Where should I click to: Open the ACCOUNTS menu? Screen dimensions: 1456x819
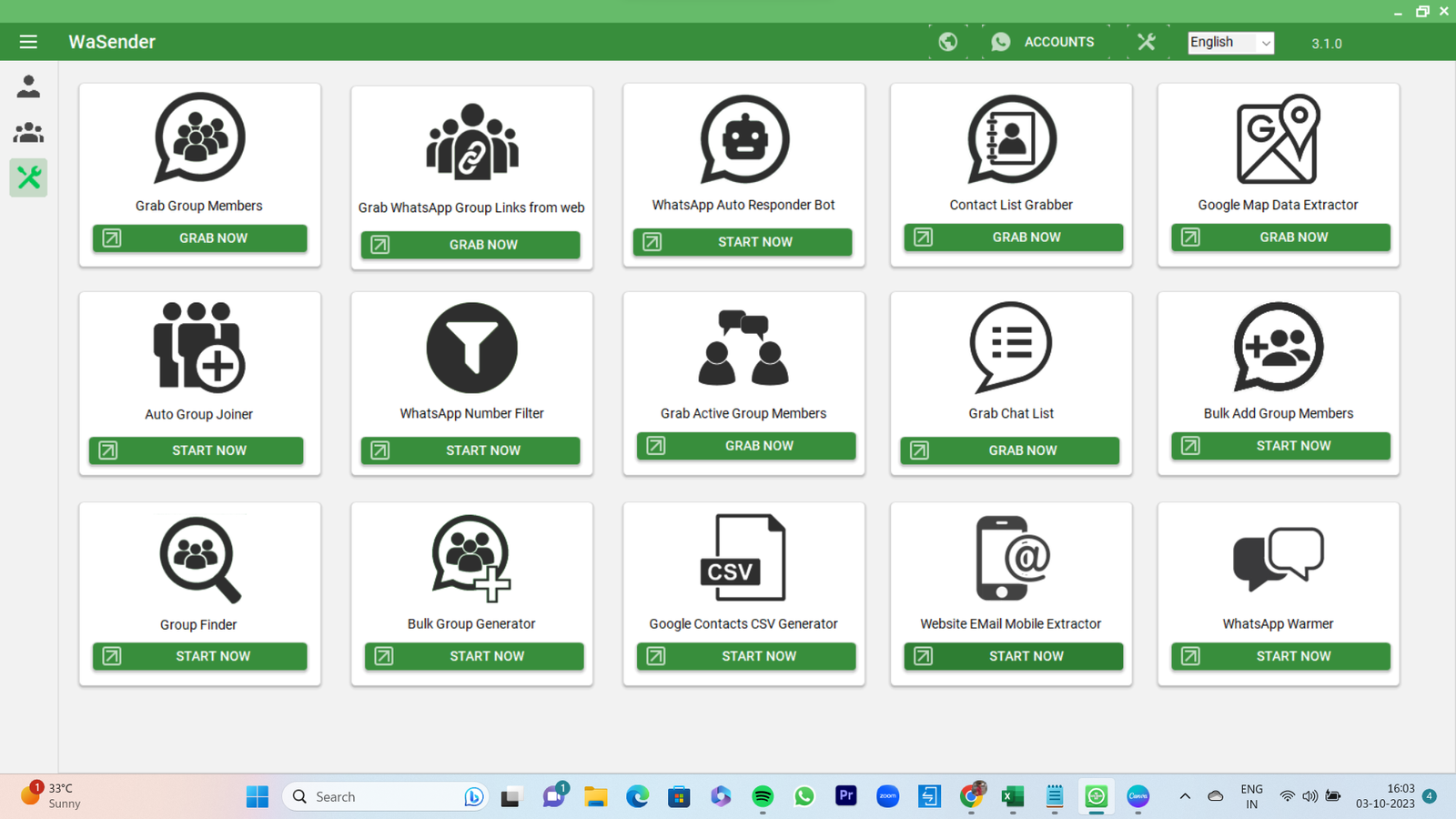1043,42
